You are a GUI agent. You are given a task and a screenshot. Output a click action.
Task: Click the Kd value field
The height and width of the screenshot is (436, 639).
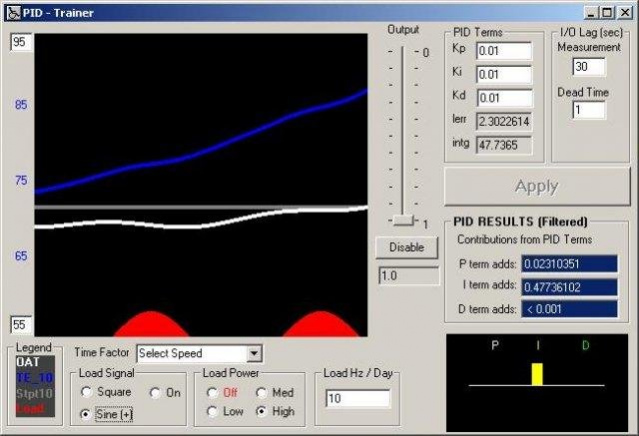point(503,98)
